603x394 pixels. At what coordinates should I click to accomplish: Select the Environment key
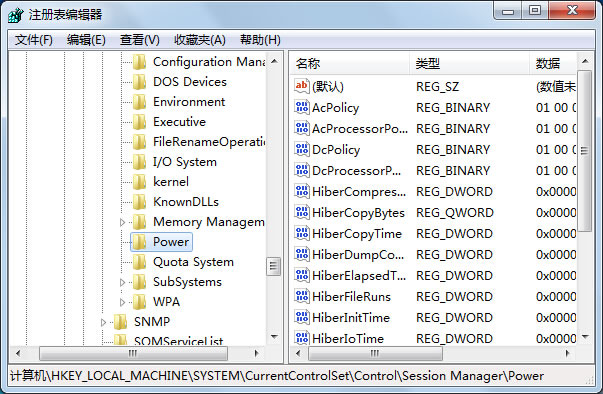[x=189, y=102]
